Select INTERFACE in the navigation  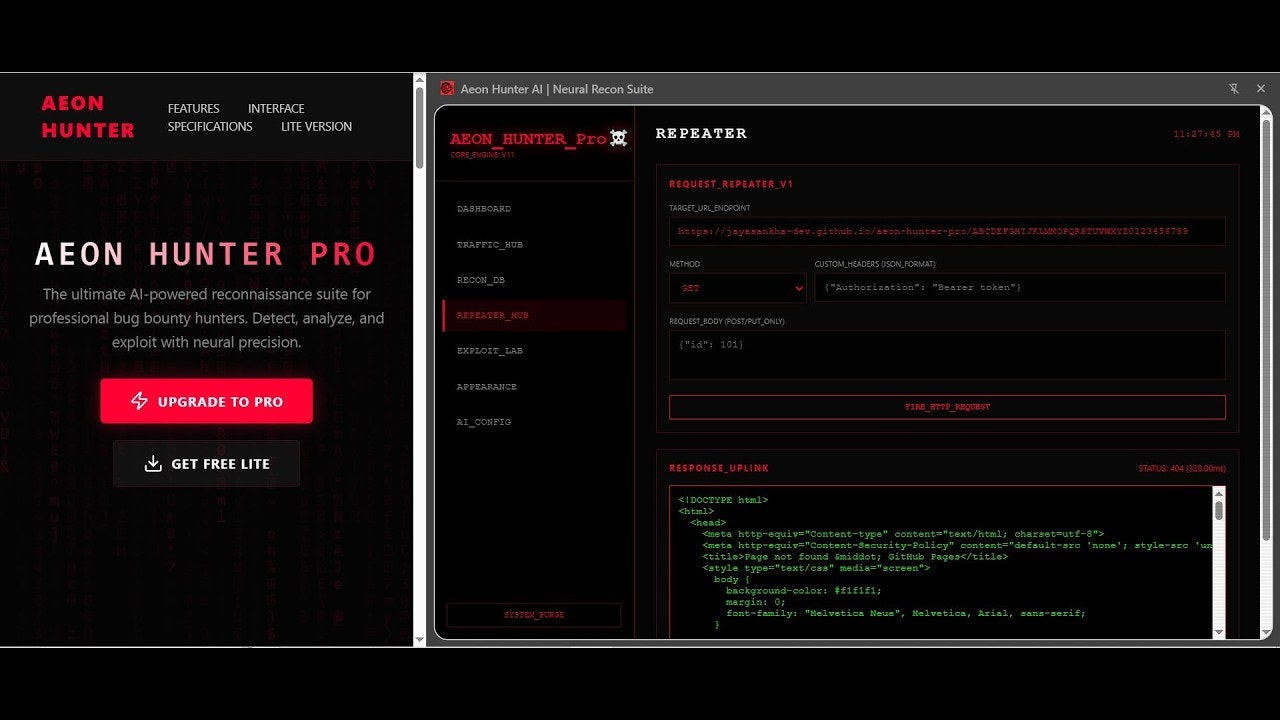(x=275, y=108)
